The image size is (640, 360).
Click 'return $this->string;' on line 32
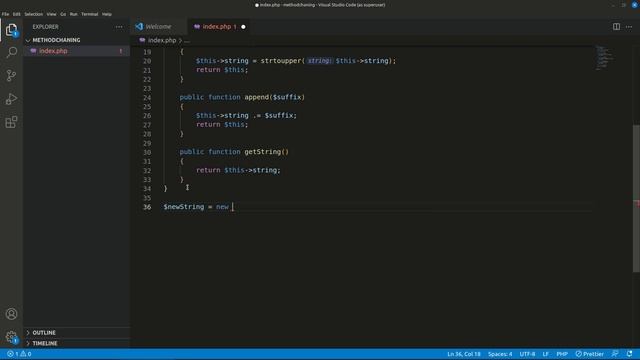(x=238, y=170)
